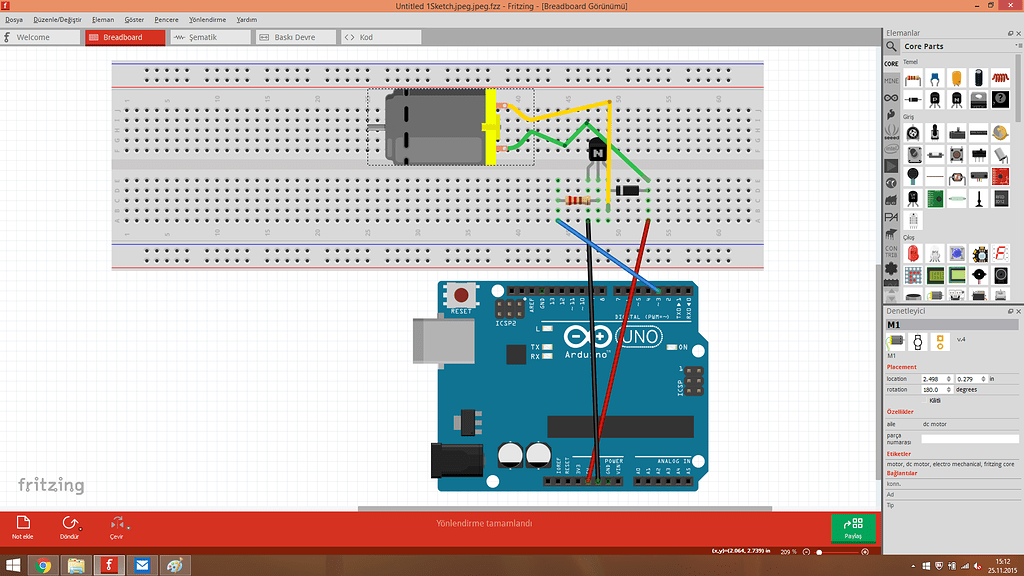Viewport: 1024px width, 576px height.
Task: Show M1 breadboard view thumbnail
Action: click(895, 342)
